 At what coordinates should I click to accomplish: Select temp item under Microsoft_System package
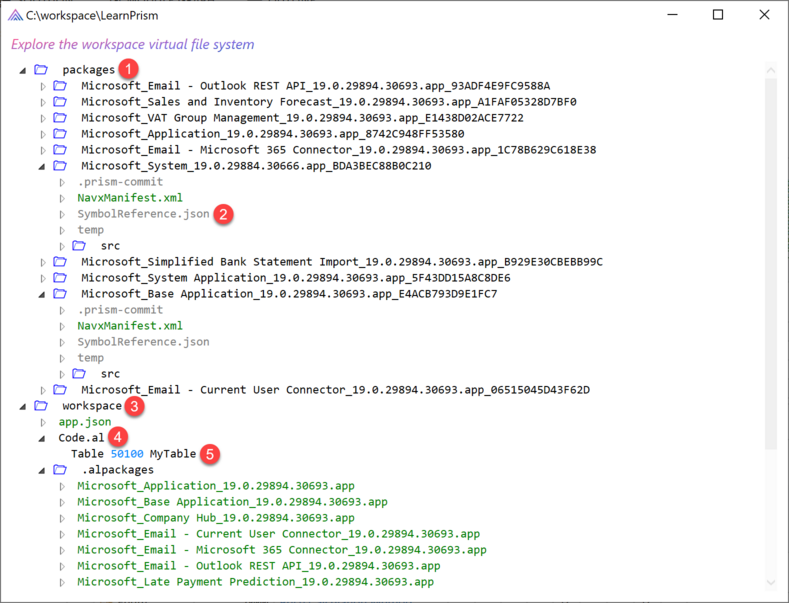coord(91,230)
